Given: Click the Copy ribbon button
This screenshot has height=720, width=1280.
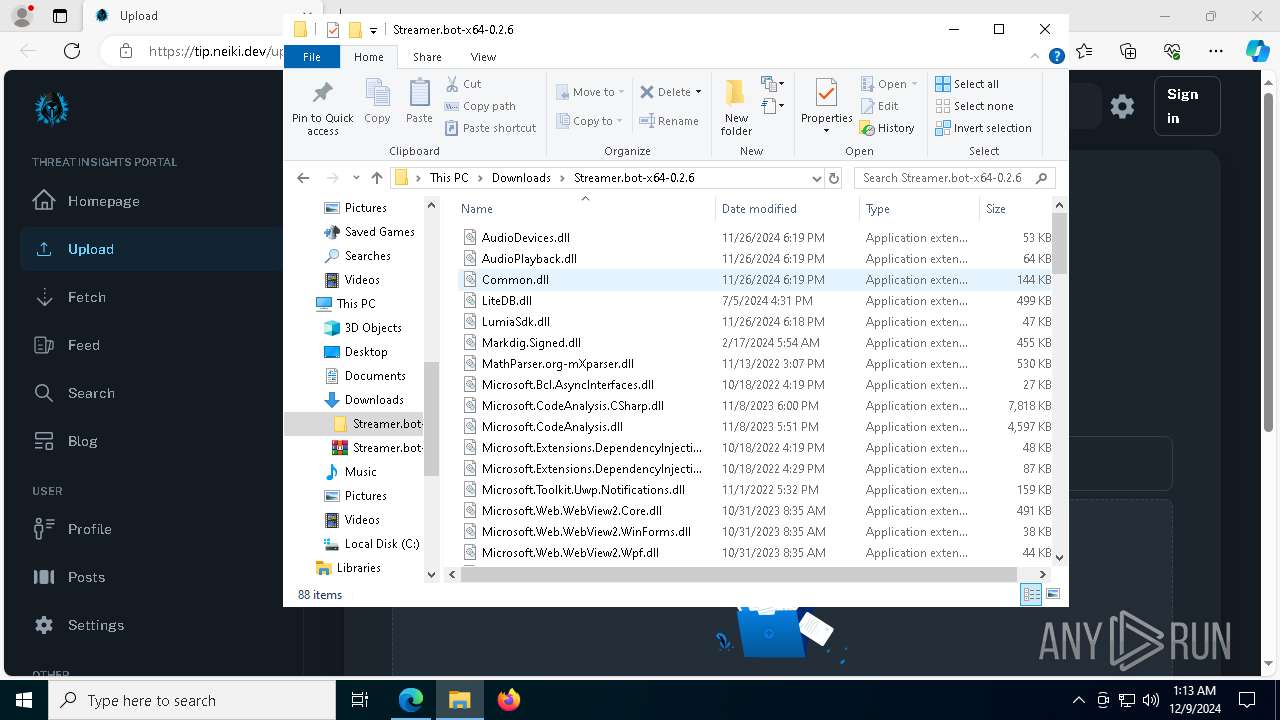Looking at the screenshot, I should pyautogui.click(x=377, y=102).
